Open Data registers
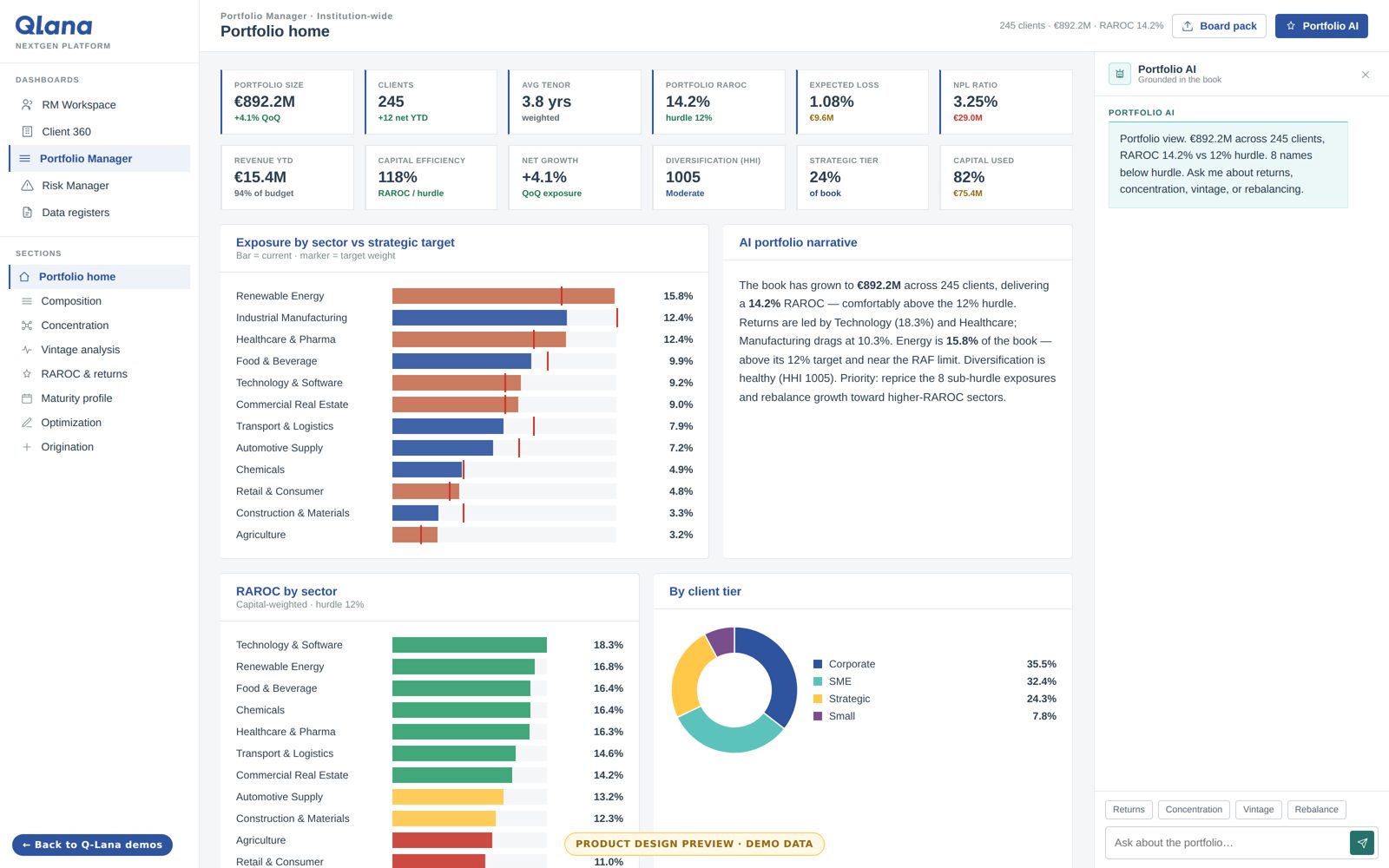This screenshot has width=1389, height=868. [x=99, y=213]
